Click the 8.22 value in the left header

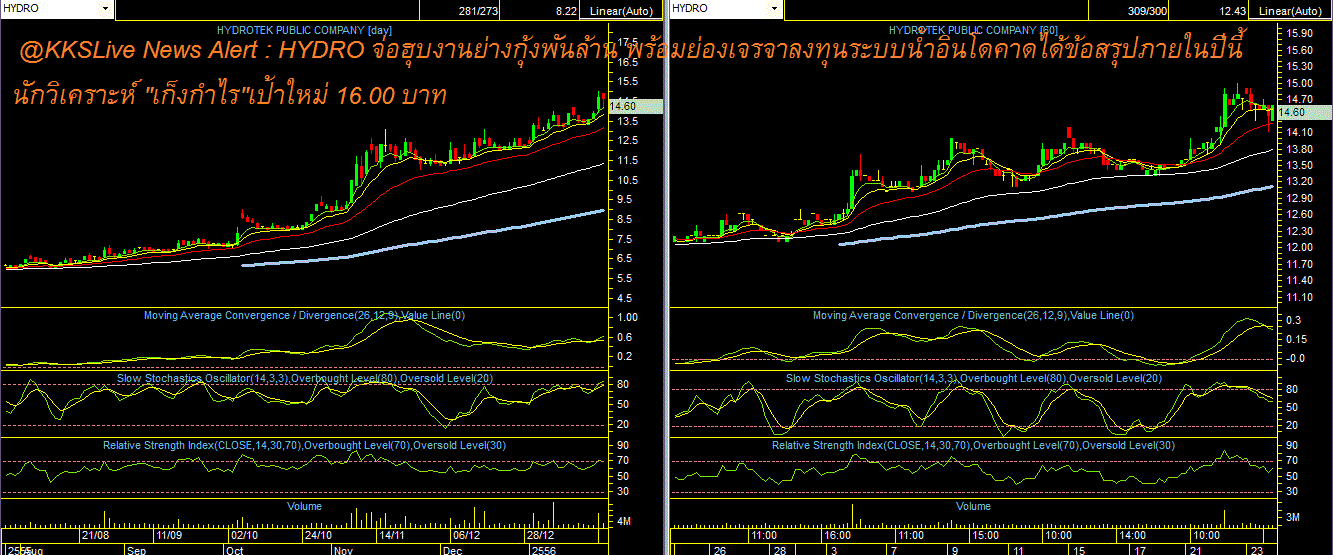(566, 10)
